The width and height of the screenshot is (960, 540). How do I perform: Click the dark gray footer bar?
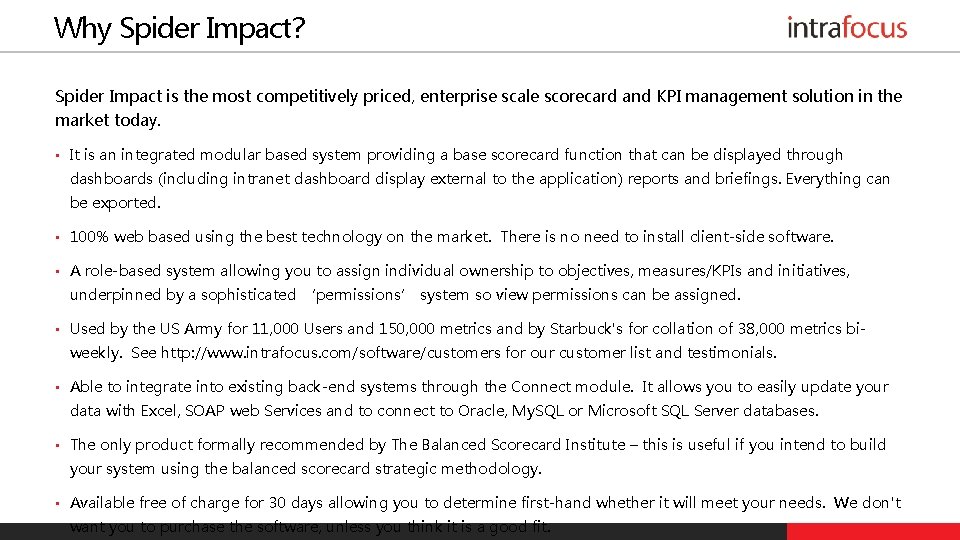pyautogui.click(x=400, y=531)
